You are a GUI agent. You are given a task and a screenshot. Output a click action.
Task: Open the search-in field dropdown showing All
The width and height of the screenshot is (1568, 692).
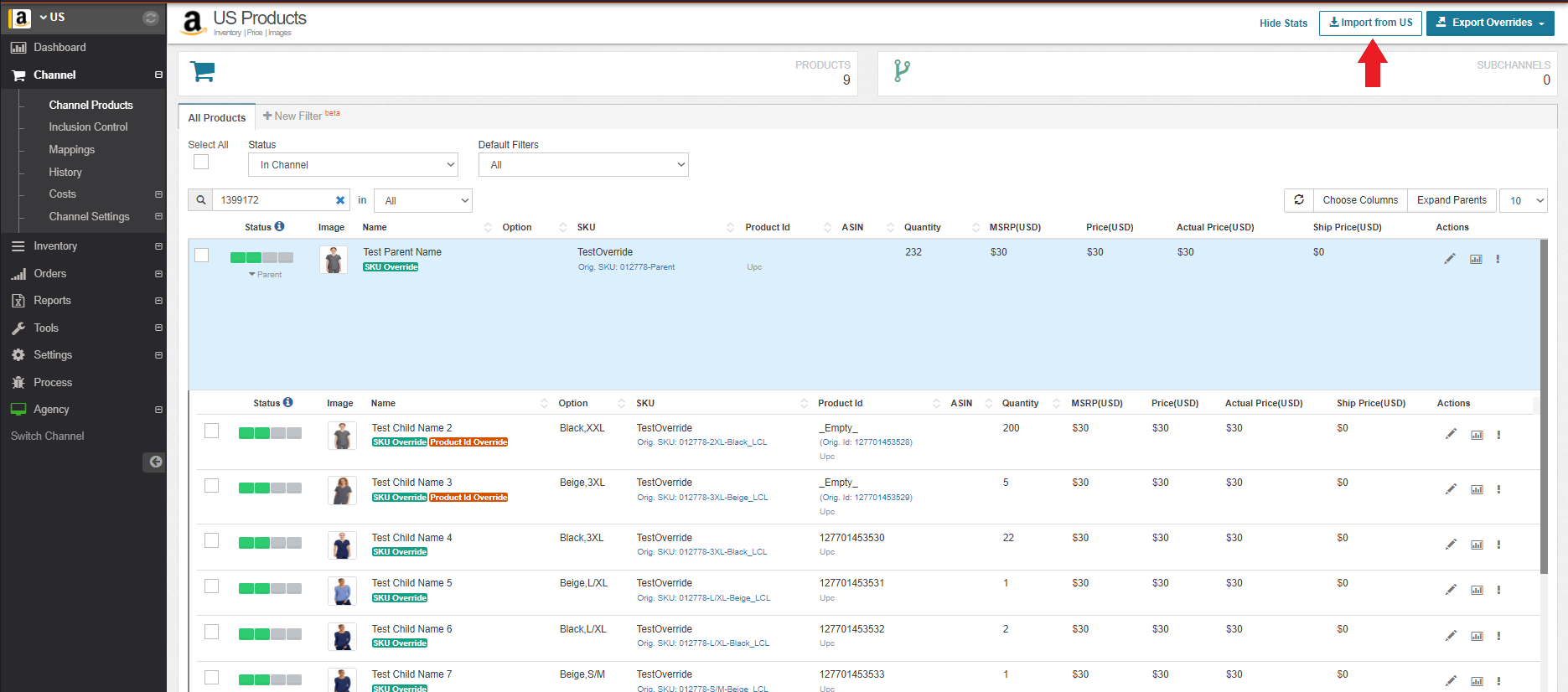coord(423,200)
